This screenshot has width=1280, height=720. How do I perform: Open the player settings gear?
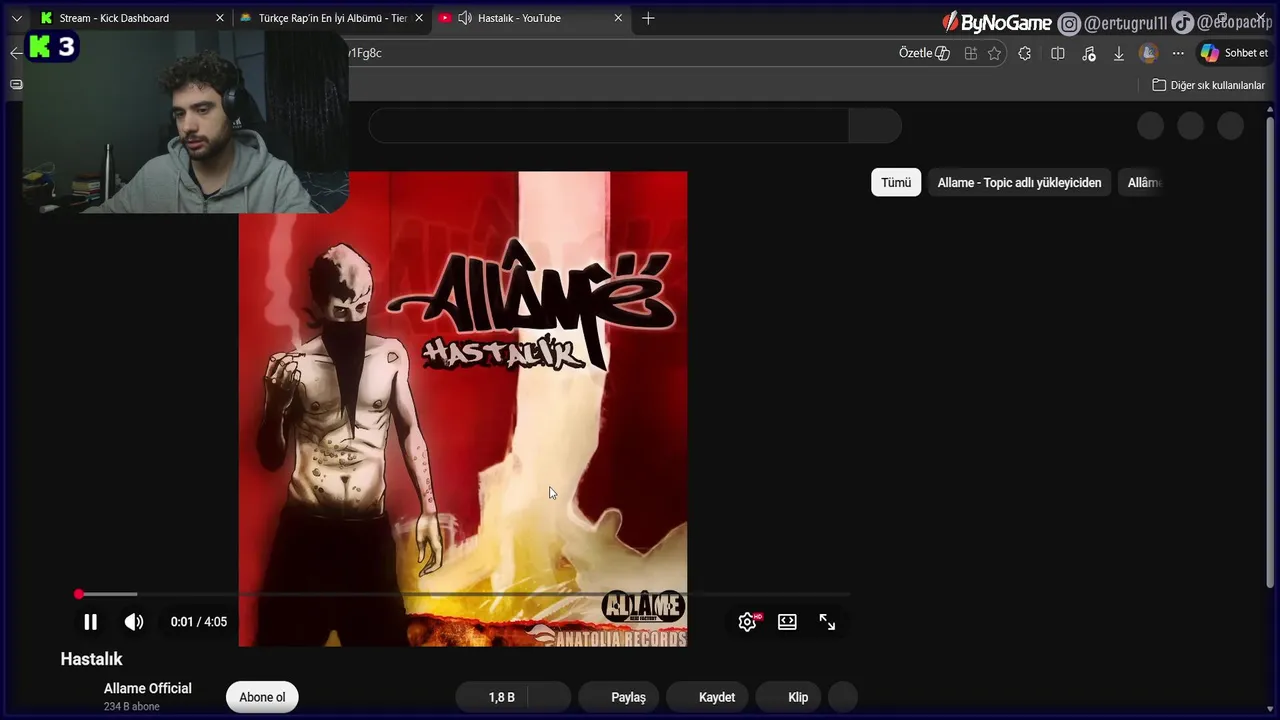[747, 622]
